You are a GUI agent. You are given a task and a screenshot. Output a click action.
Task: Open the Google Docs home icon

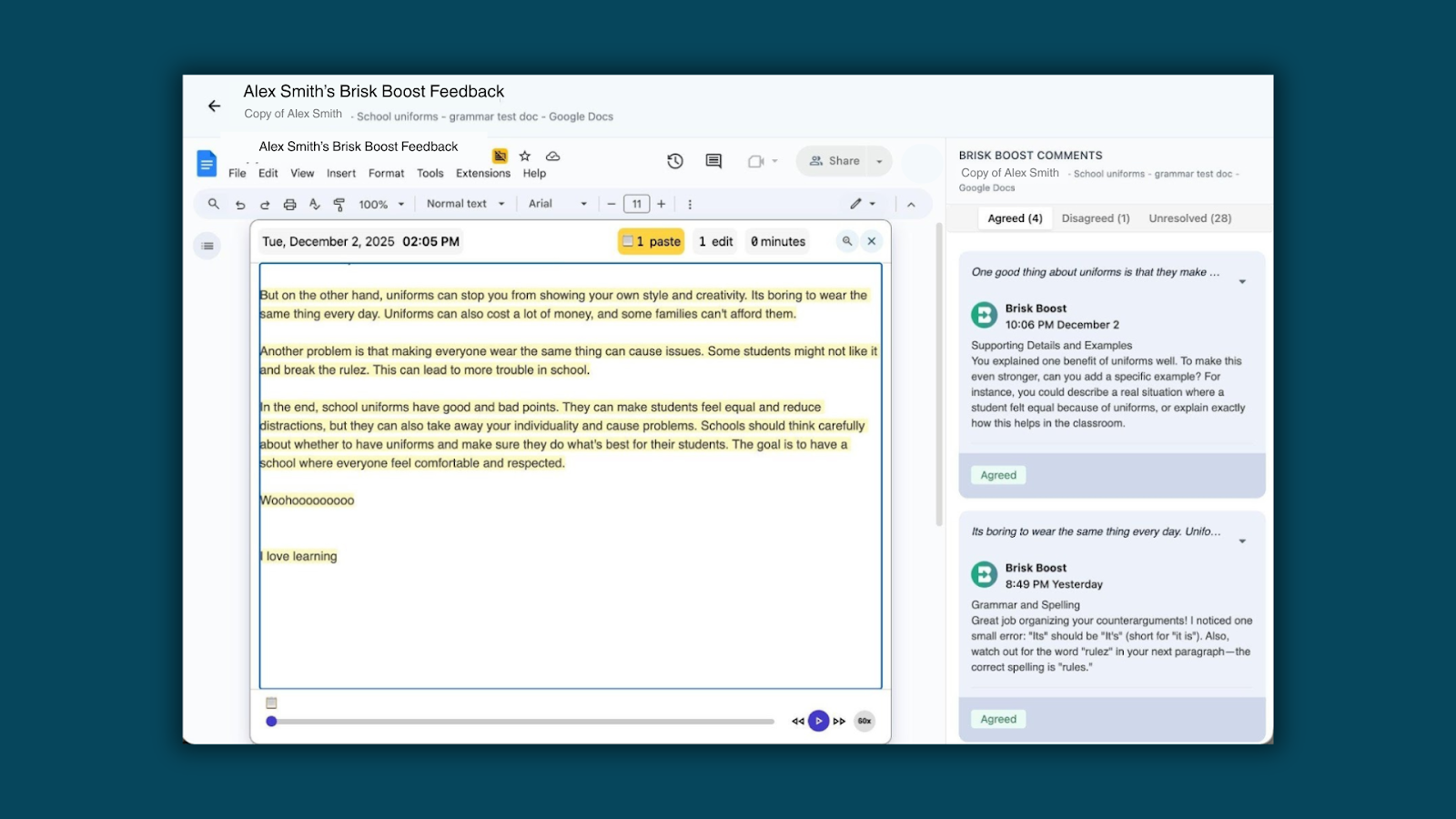pos(207,164)
